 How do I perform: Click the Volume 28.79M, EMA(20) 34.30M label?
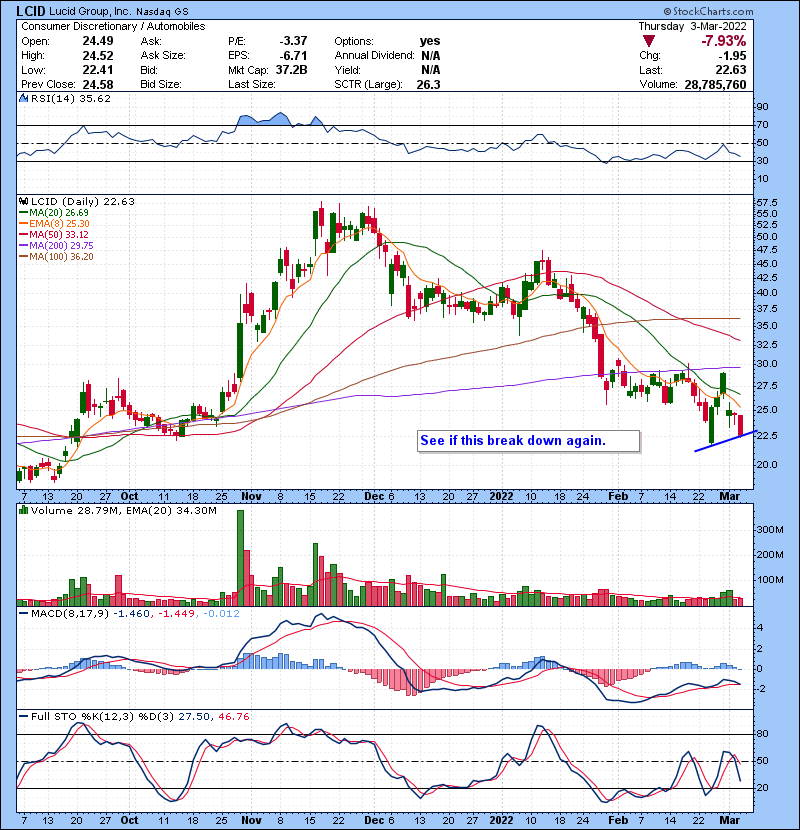124,510
